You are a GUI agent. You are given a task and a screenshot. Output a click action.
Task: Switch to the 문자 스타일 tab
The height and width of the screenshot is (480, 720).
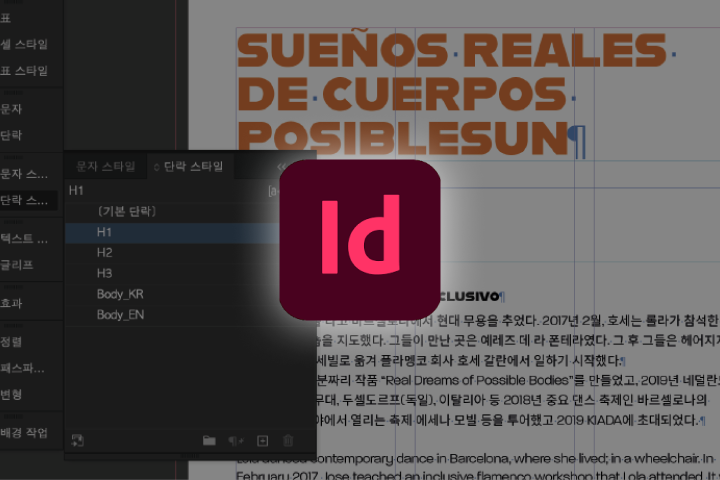point(106,166)
